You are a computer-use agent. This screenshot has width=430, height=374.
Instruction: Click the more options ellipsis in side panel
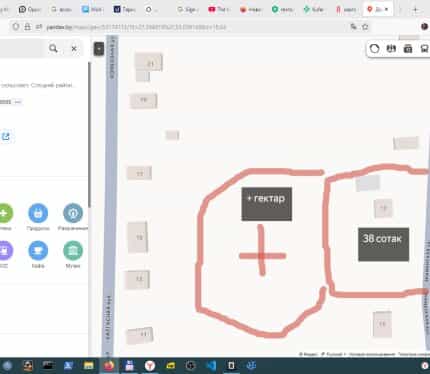[18, 102]
